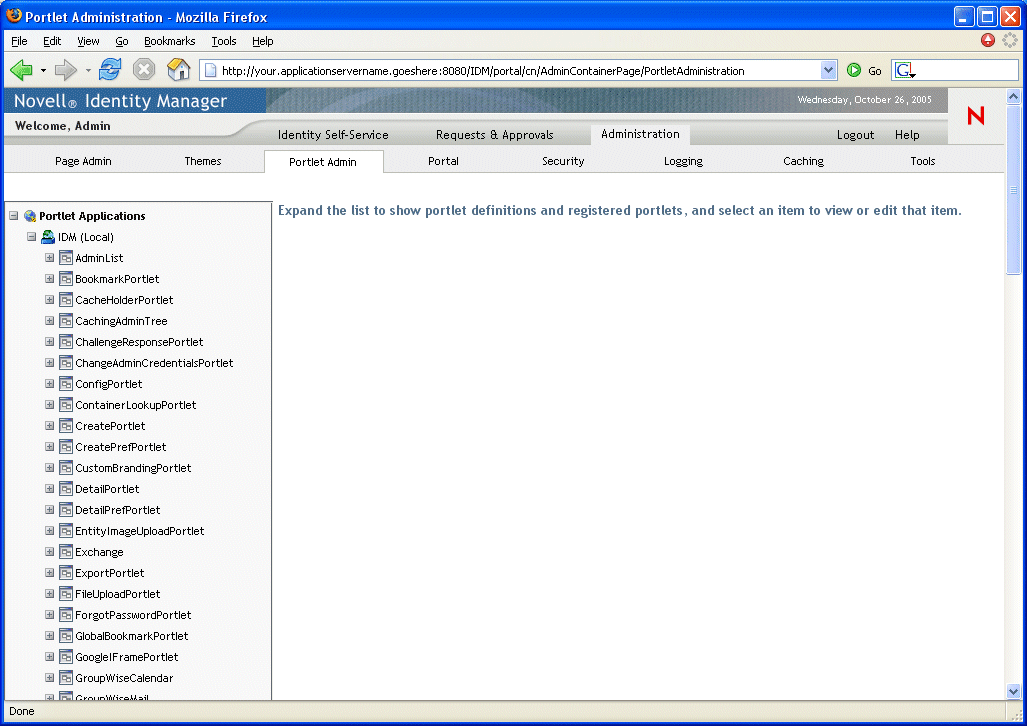Open the Tools menu in Firefox
Screen dimensions: 1027x726
[223, 41]
